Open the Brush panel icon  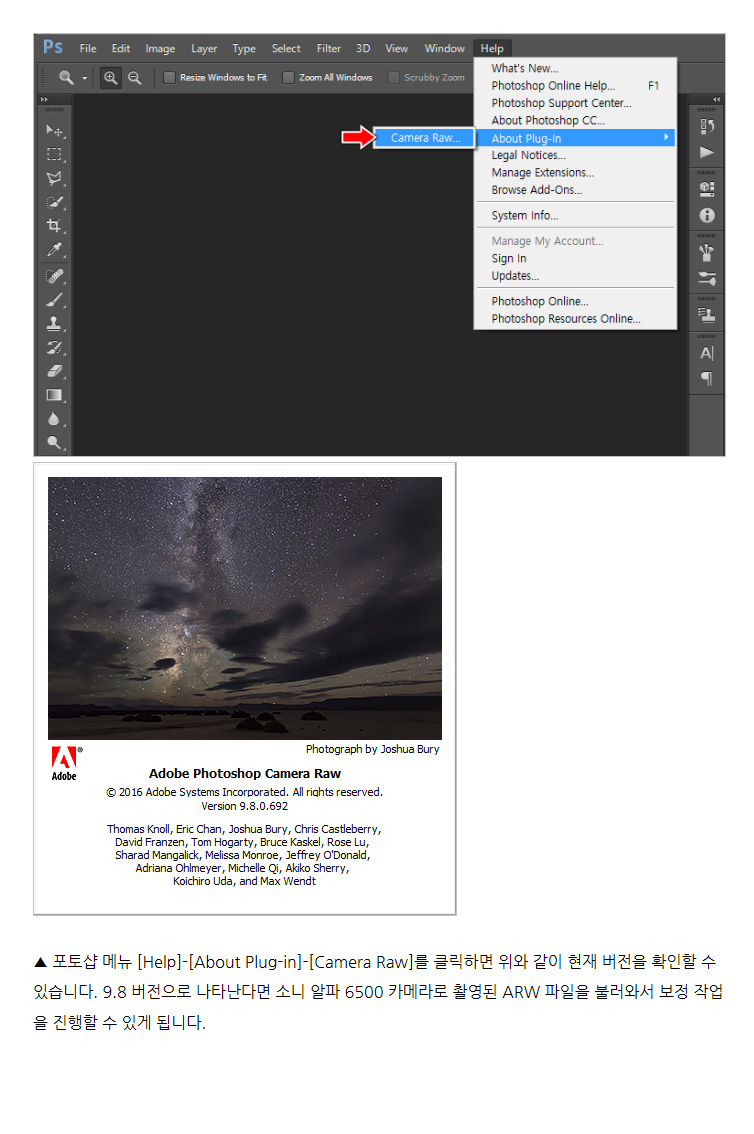click(707, 252)
